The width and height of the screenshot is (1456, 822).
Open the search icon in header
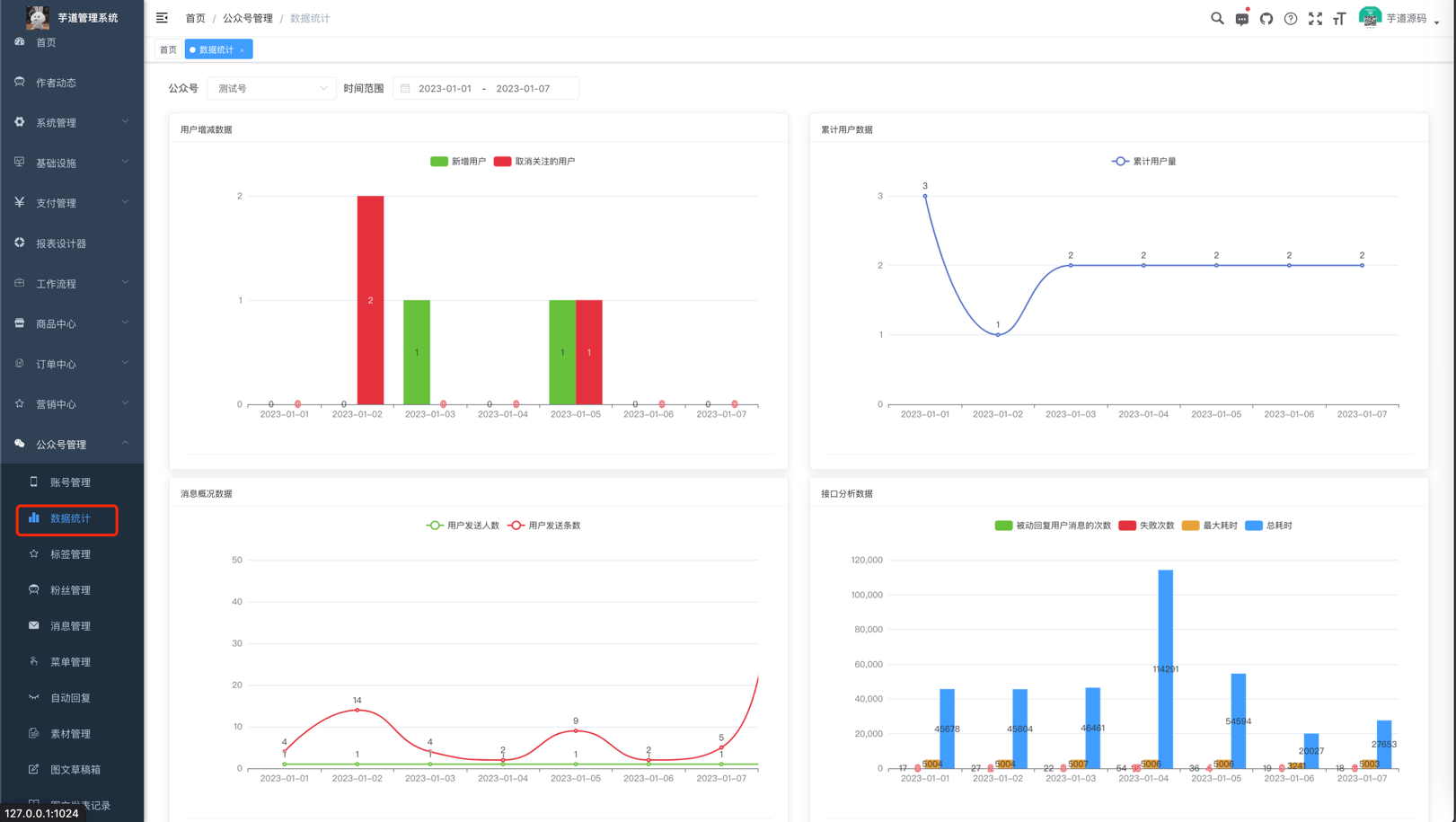click(1217, 18)
